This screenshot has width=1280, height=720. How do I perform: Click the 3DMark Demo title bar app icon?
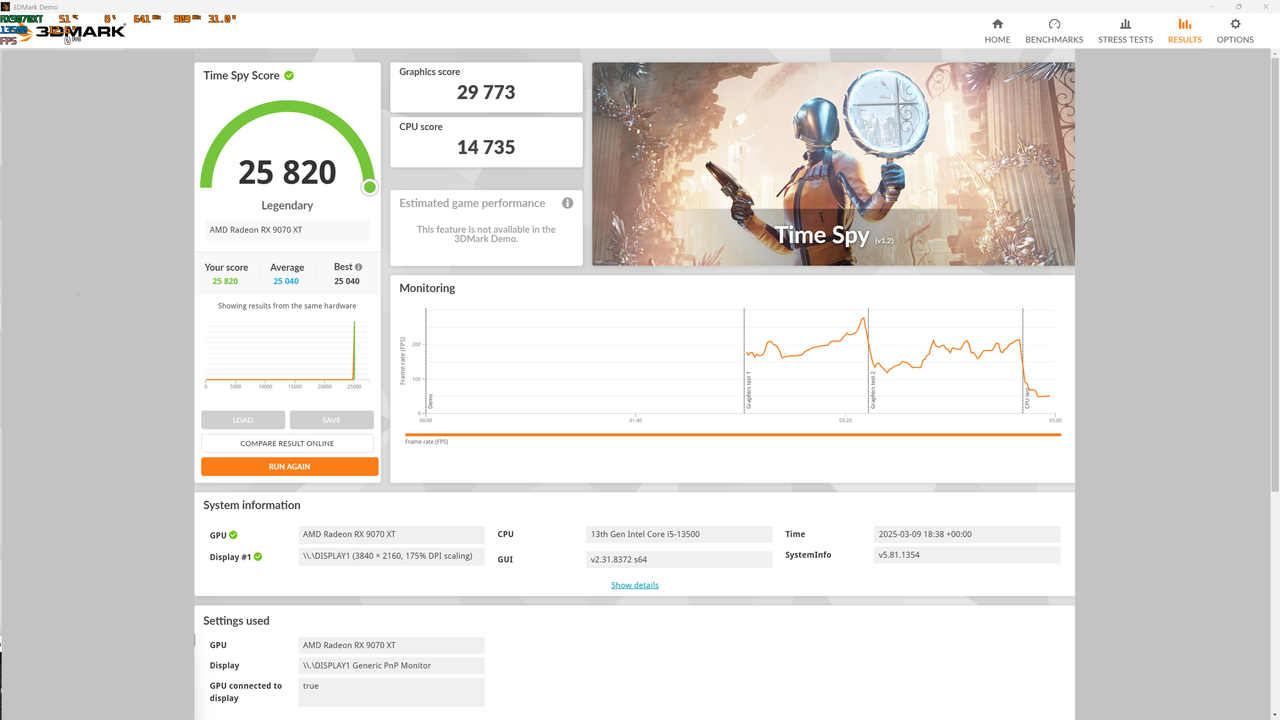(6, 6)
